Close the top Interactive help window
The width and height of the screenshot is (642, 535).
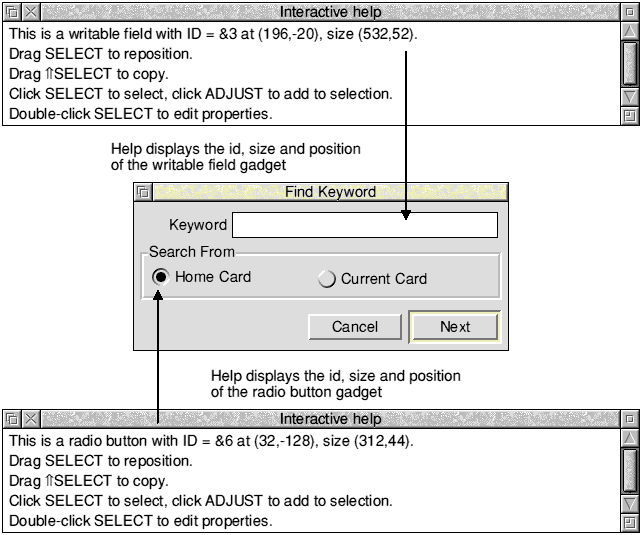point(31,12)
